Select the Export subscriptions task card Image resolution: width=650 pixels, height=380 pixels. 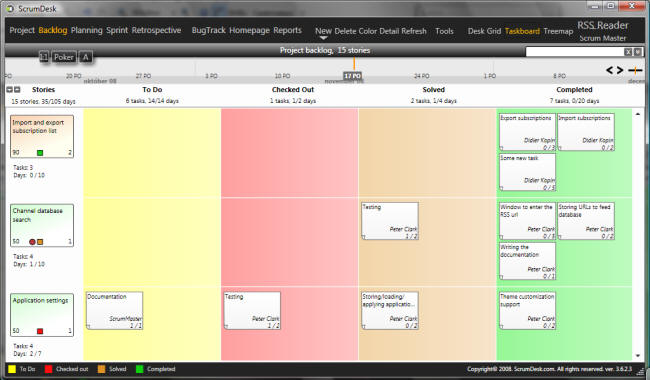click(x=527, y=132)
